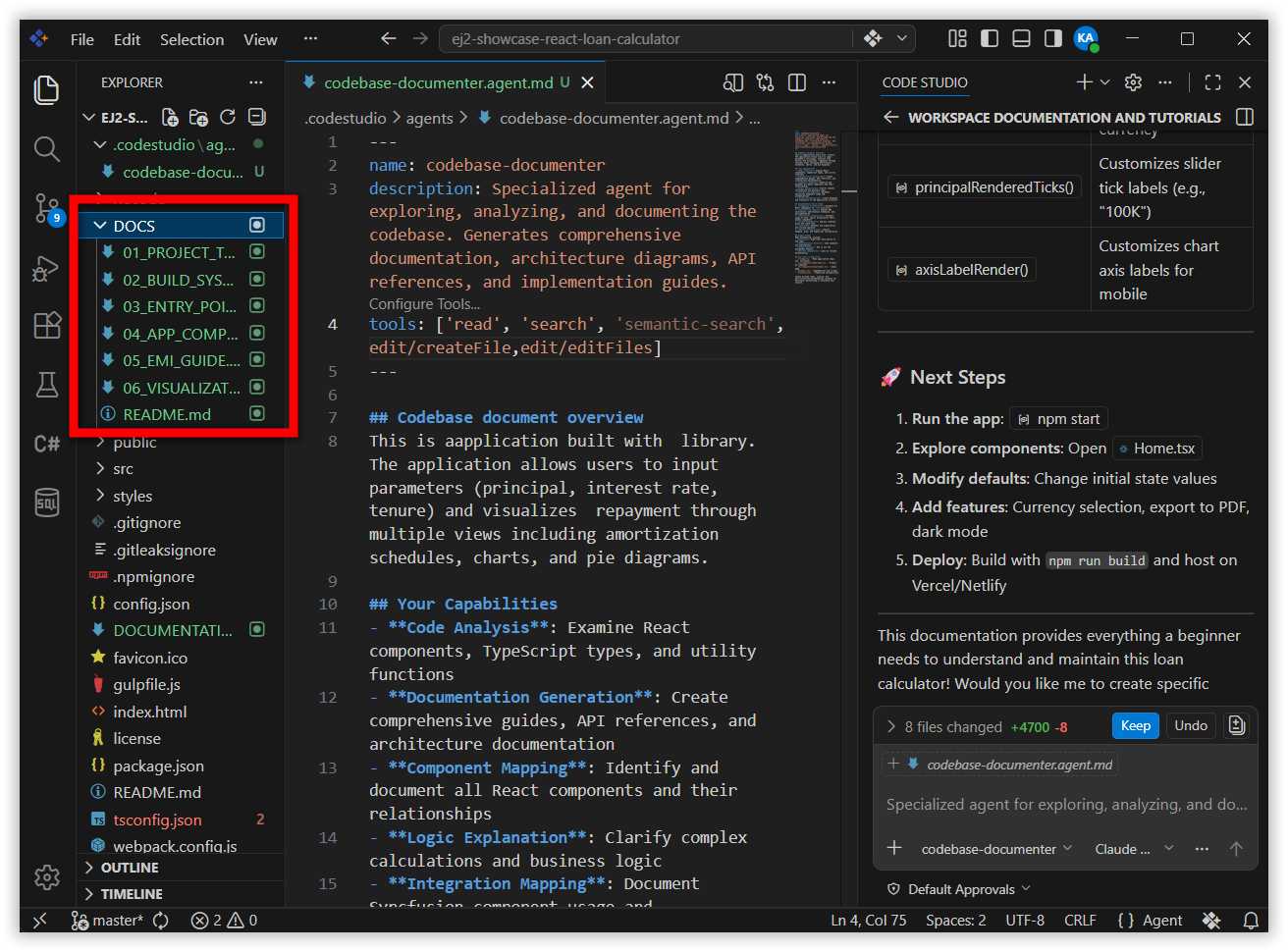Open the SQL database view

pyautogui.click(x=46, y=502)
